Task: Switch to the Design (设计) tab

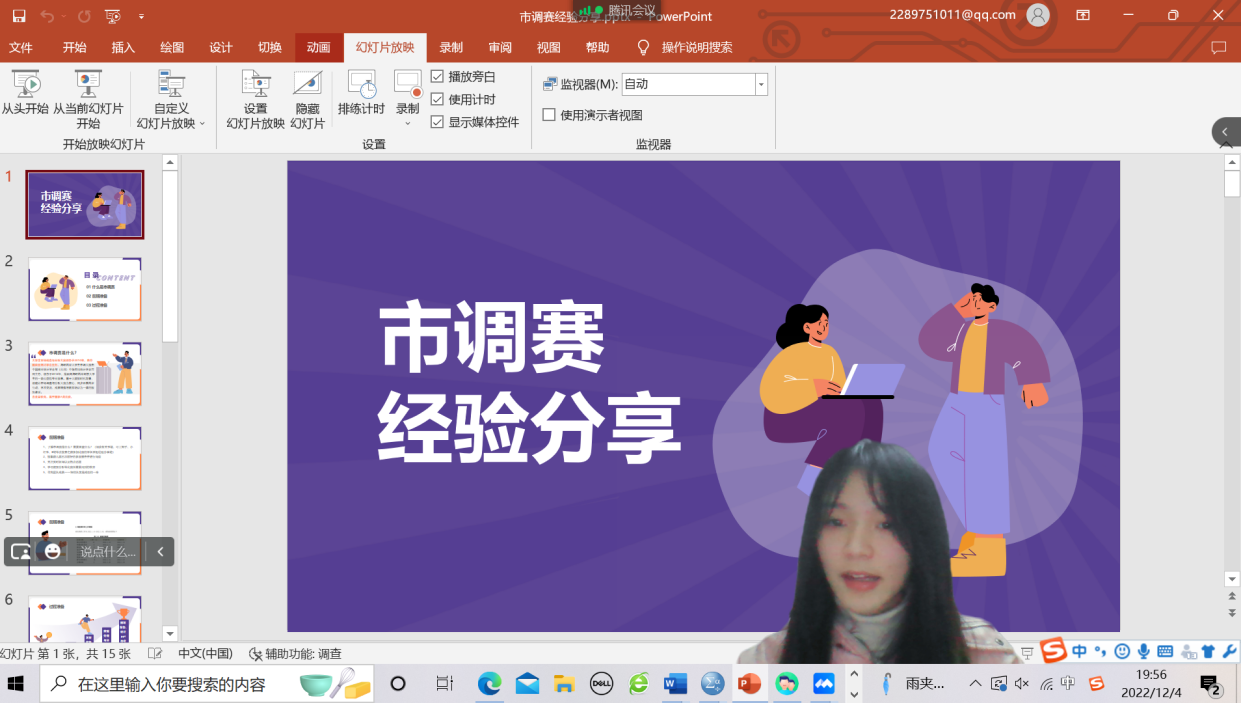Action: [220, 47]
